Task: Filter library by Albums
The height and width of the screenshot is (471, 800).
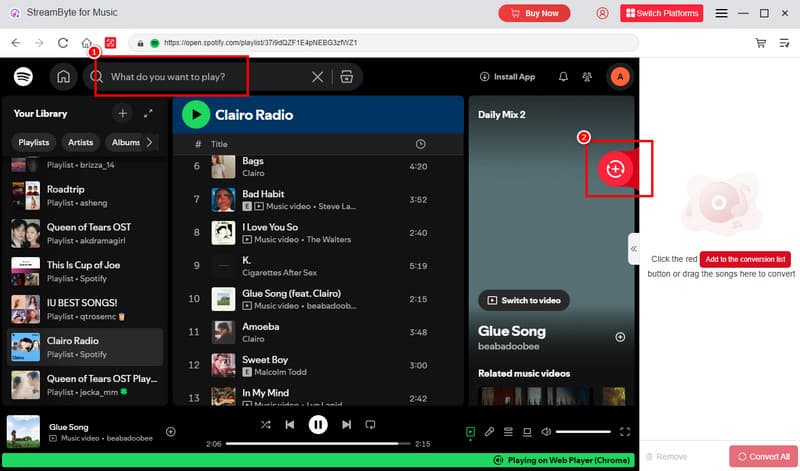Action: click(x=126, y=142)
